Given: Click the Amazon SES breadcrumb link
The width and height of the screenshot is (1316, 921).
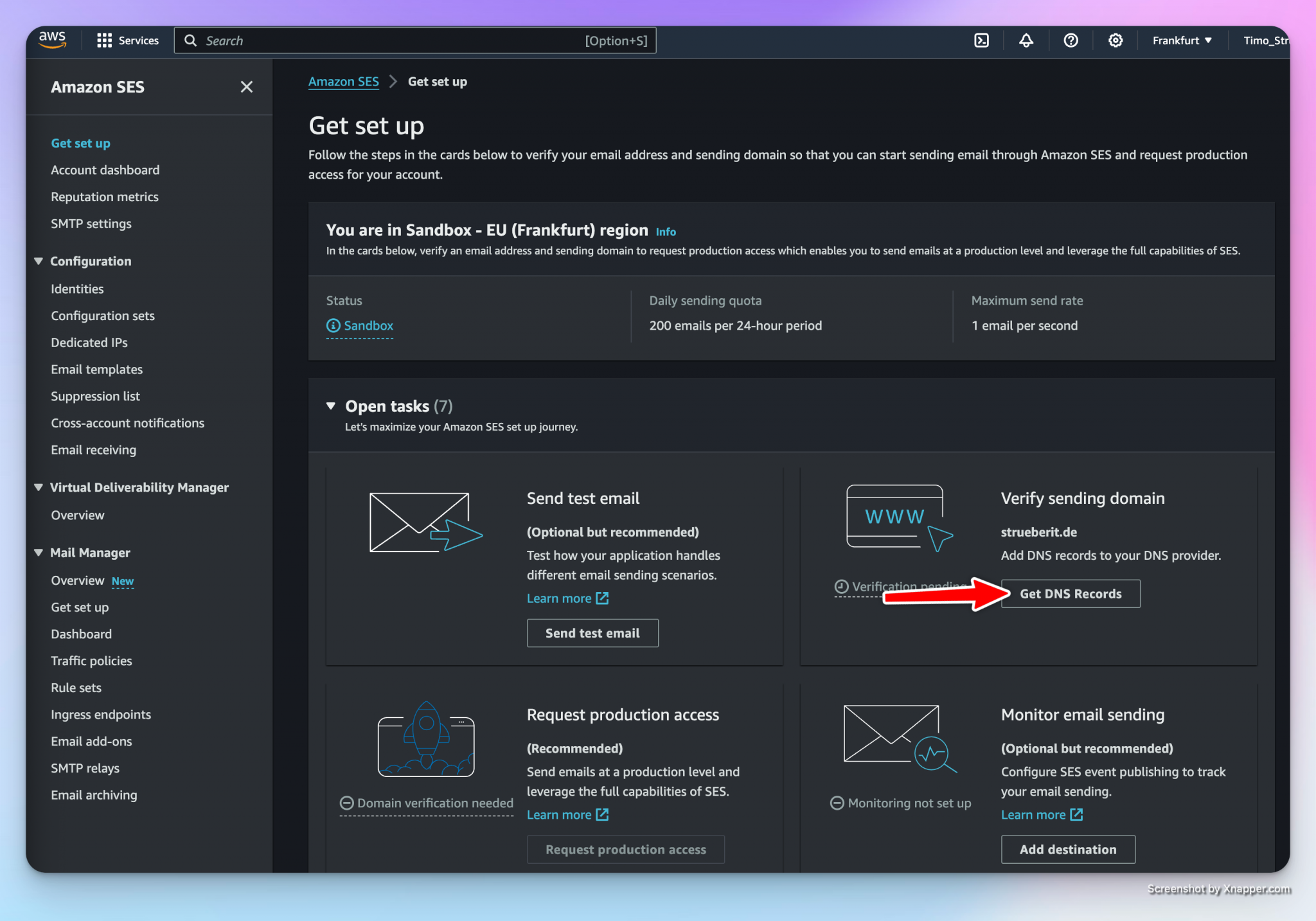Looking at the screenshot, I should [343, 82].
